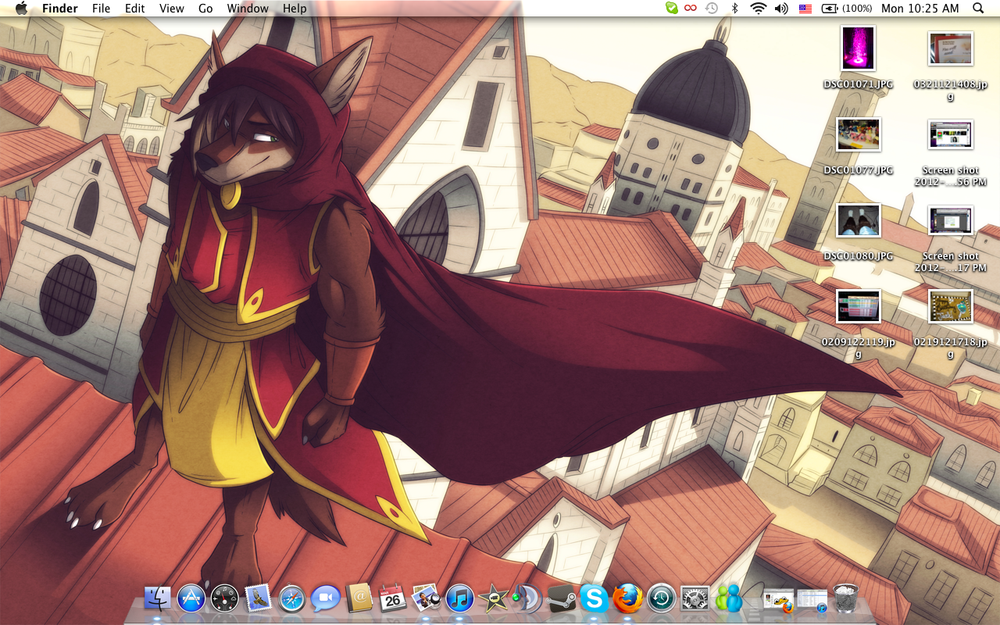
Task: Open the Finder application menu
Action: click(60, 8)
